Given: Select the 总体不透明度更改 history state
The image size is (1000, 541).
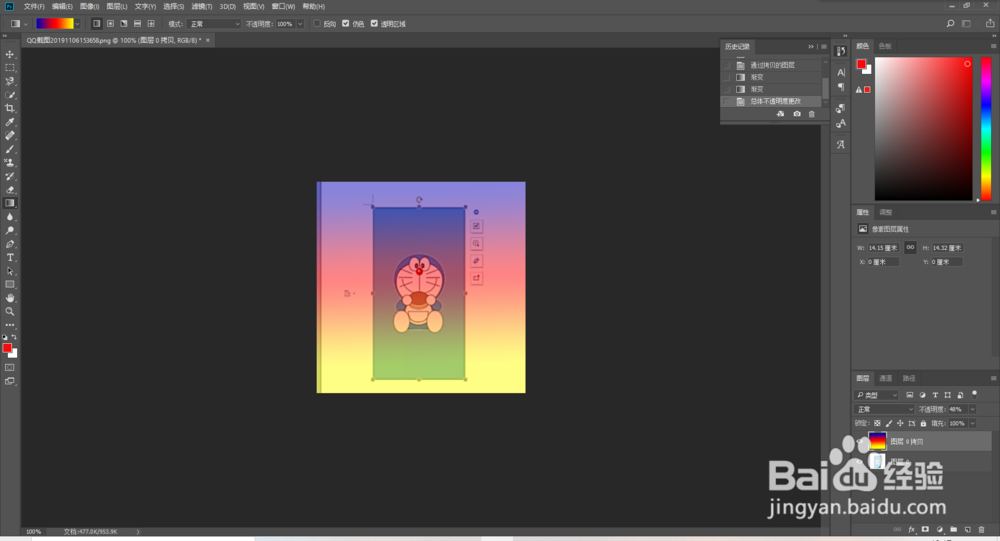Looking at the screenshot, I should point(772,101).
